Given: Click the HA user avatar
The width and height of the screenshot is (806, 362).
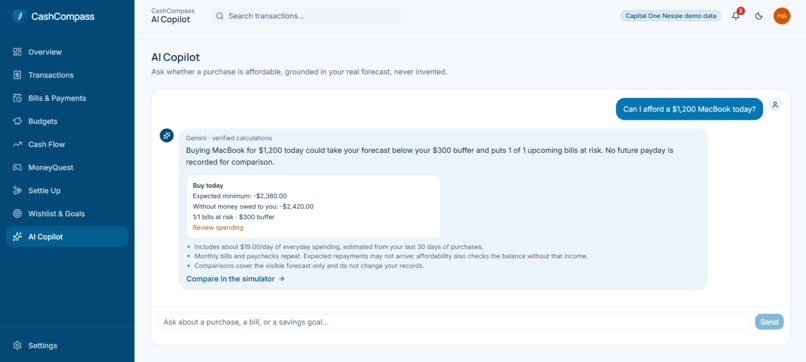Looking at the screenshot, I should coord(782,16).
